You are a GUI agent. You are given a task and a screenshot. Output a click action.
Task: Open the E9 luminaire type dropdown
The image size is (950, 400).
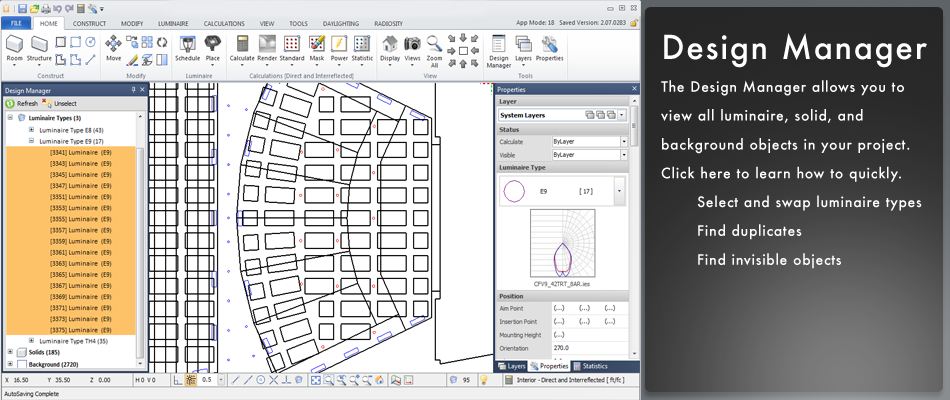pyautogui.click(x=619, y=191)
